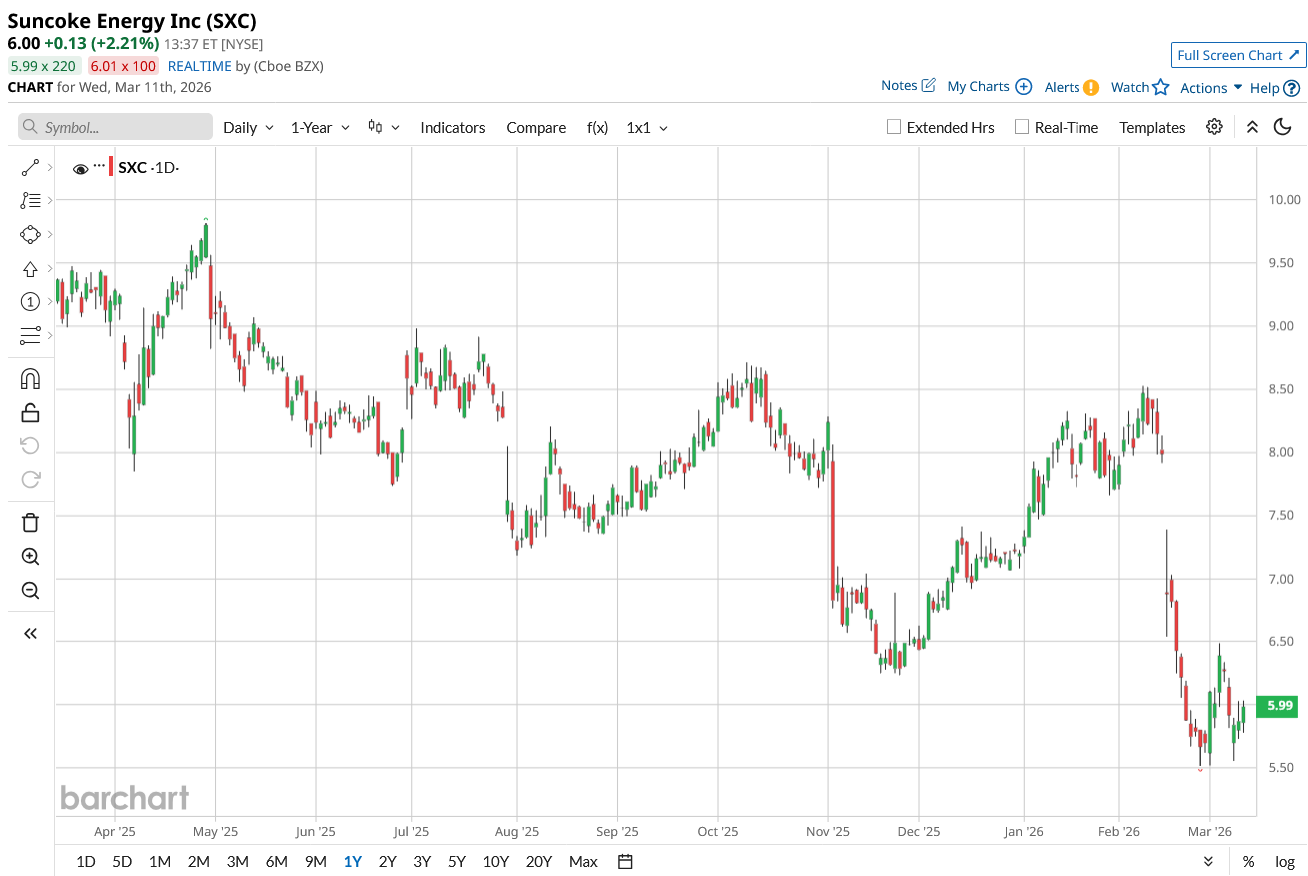The image size is (1308, 876).
Task: Enable the magnet snap tool
Action: click(x=30, y=379)
